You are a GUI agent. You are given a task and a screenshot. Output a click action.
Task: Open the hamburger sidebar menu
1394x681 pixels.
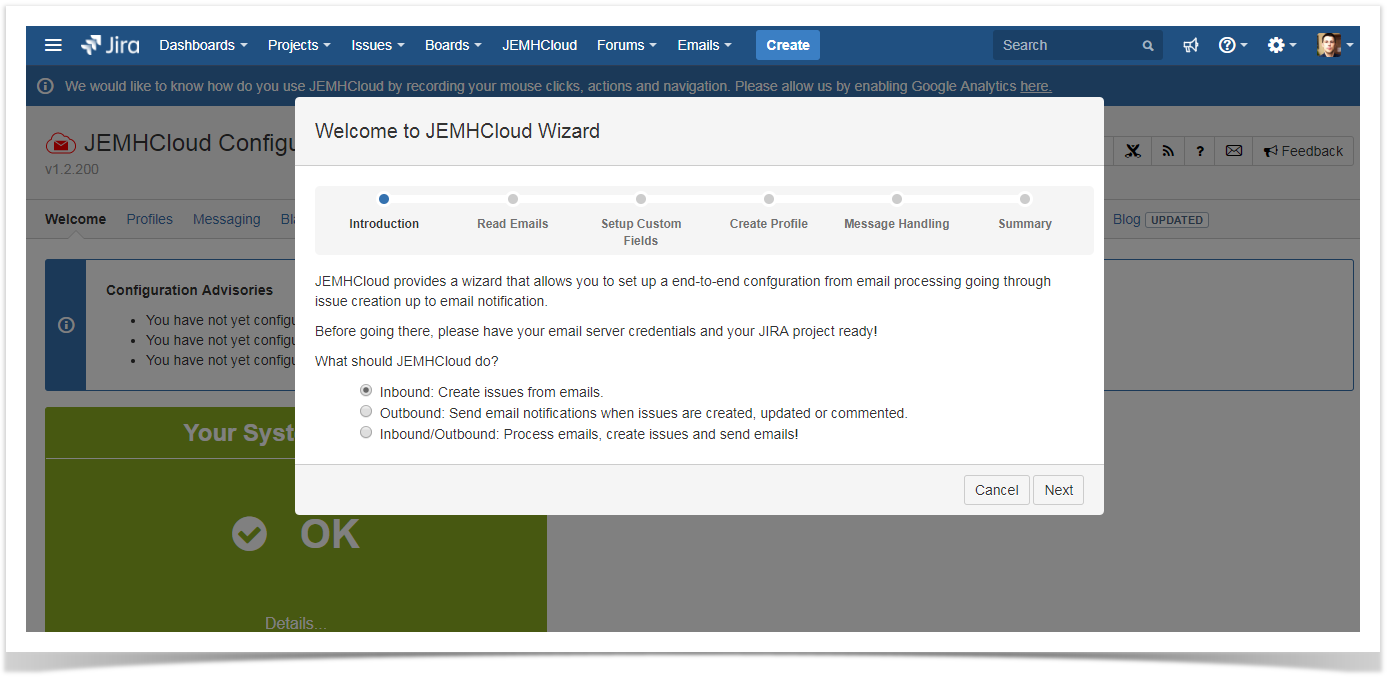(54, 45)
